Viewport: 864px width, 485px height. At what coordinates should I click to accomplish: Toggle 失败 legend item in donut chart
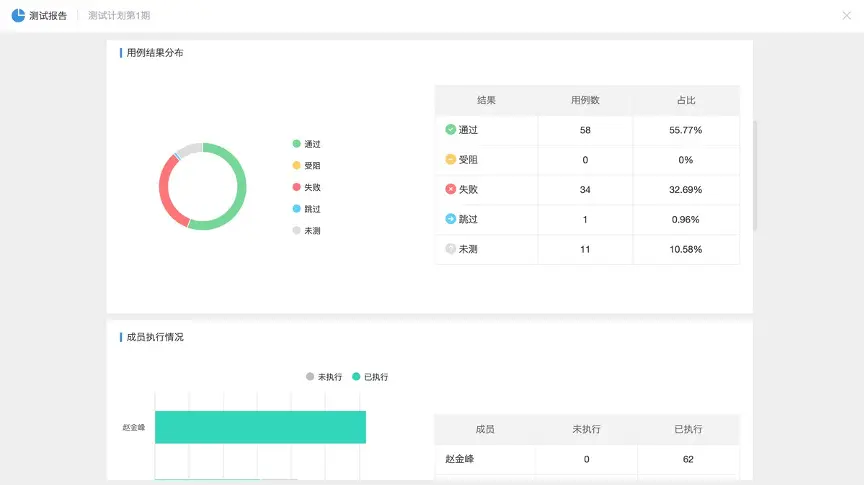click(x=306, y=187)
